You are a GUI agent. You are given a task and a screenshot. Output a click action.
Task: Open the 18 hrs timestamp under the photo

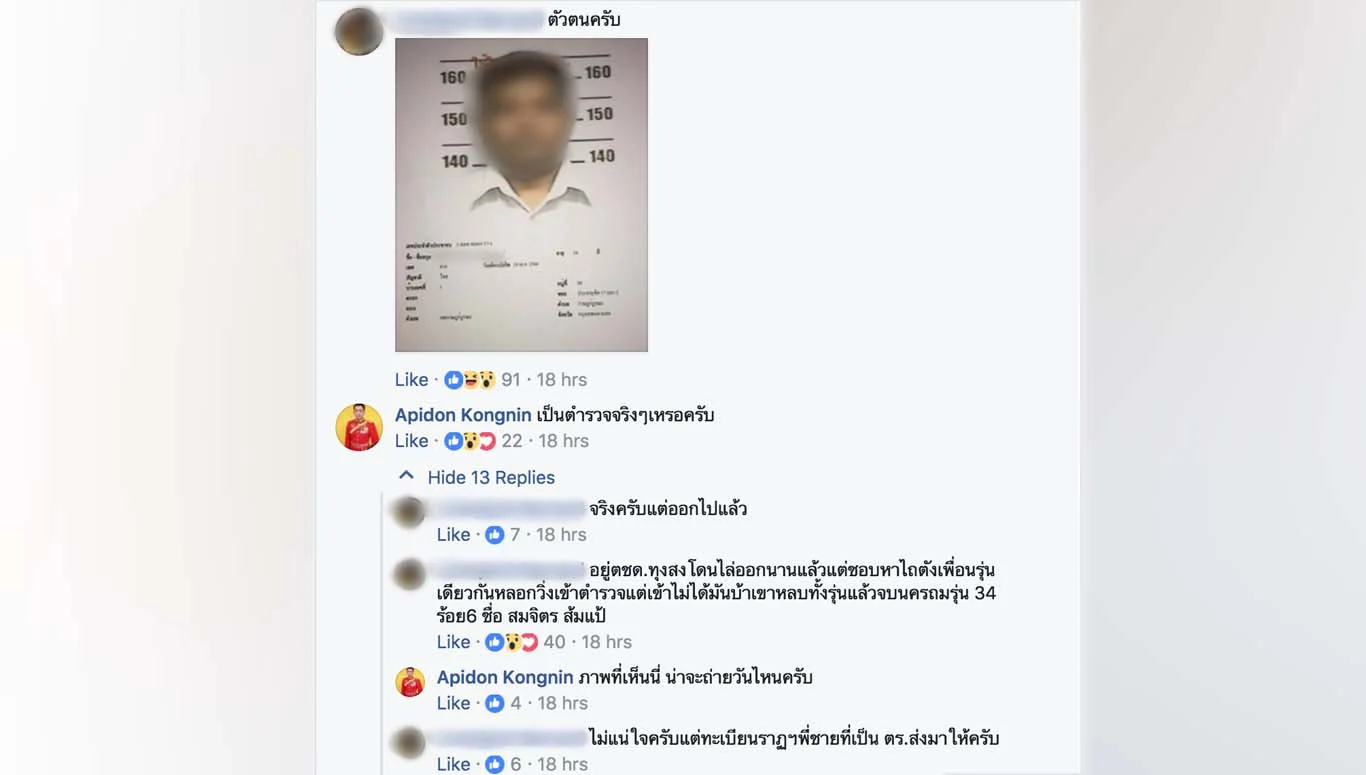[x=562, y=380]
